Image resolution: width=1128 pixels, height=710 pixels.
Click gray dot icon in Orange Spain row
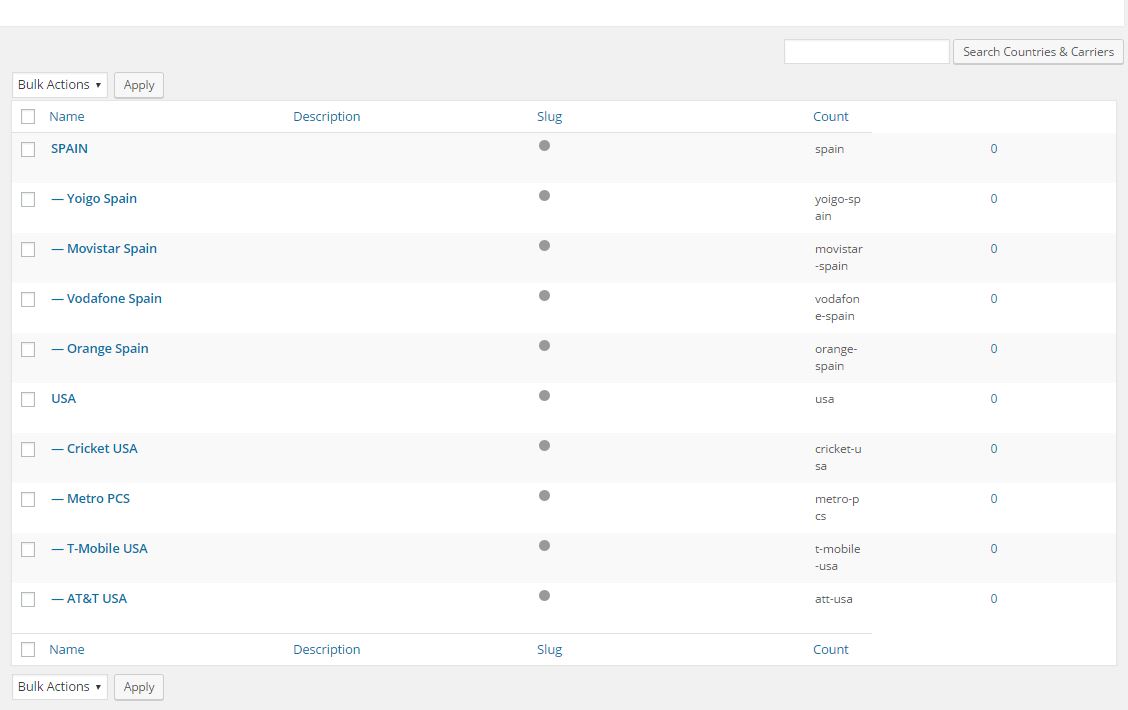point(545,345)
